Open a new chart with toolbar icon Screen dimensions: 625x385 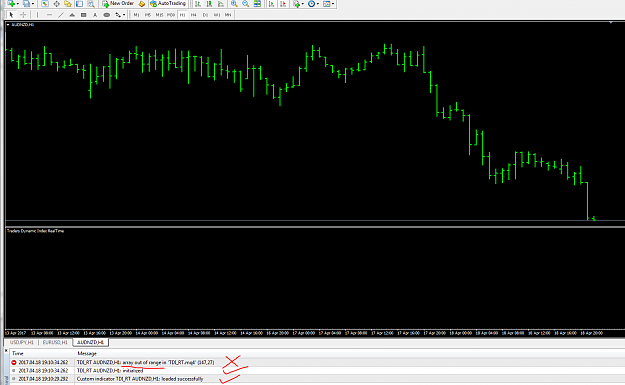pyautogui.click(x=11, y=4)
